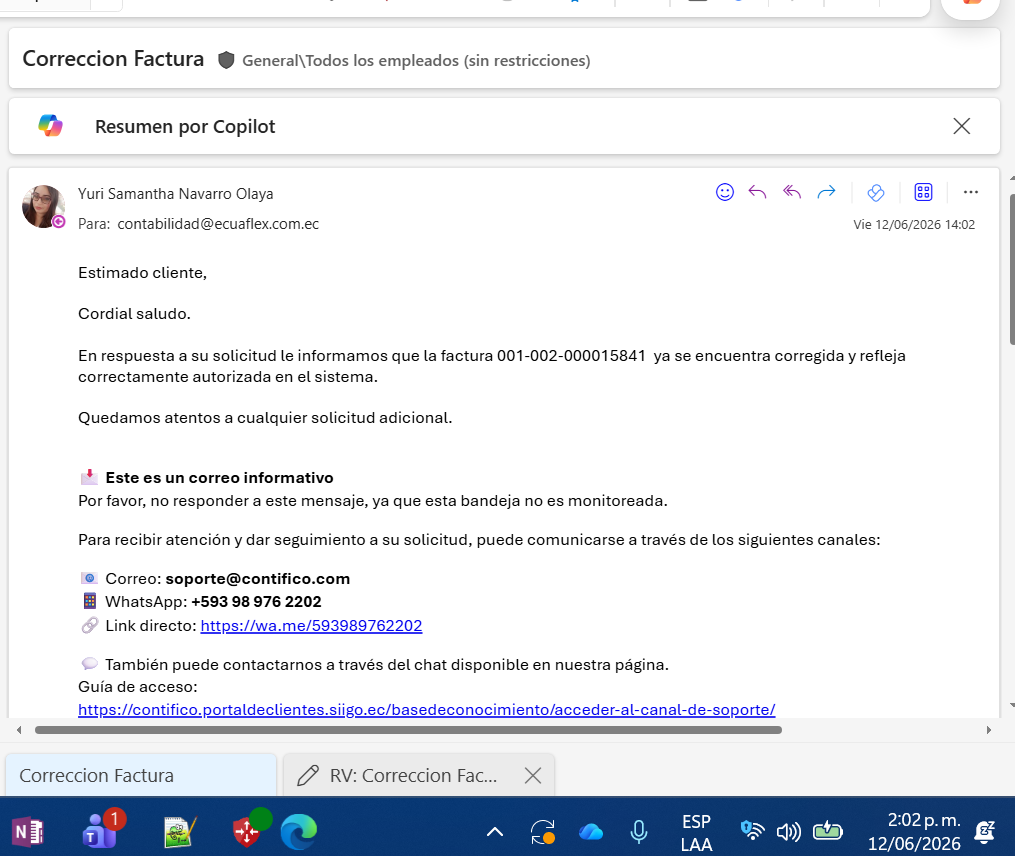Click General\Todos los empleados sensitivity label
Viewport: 1015px width, 856px height.
point(416,60)
